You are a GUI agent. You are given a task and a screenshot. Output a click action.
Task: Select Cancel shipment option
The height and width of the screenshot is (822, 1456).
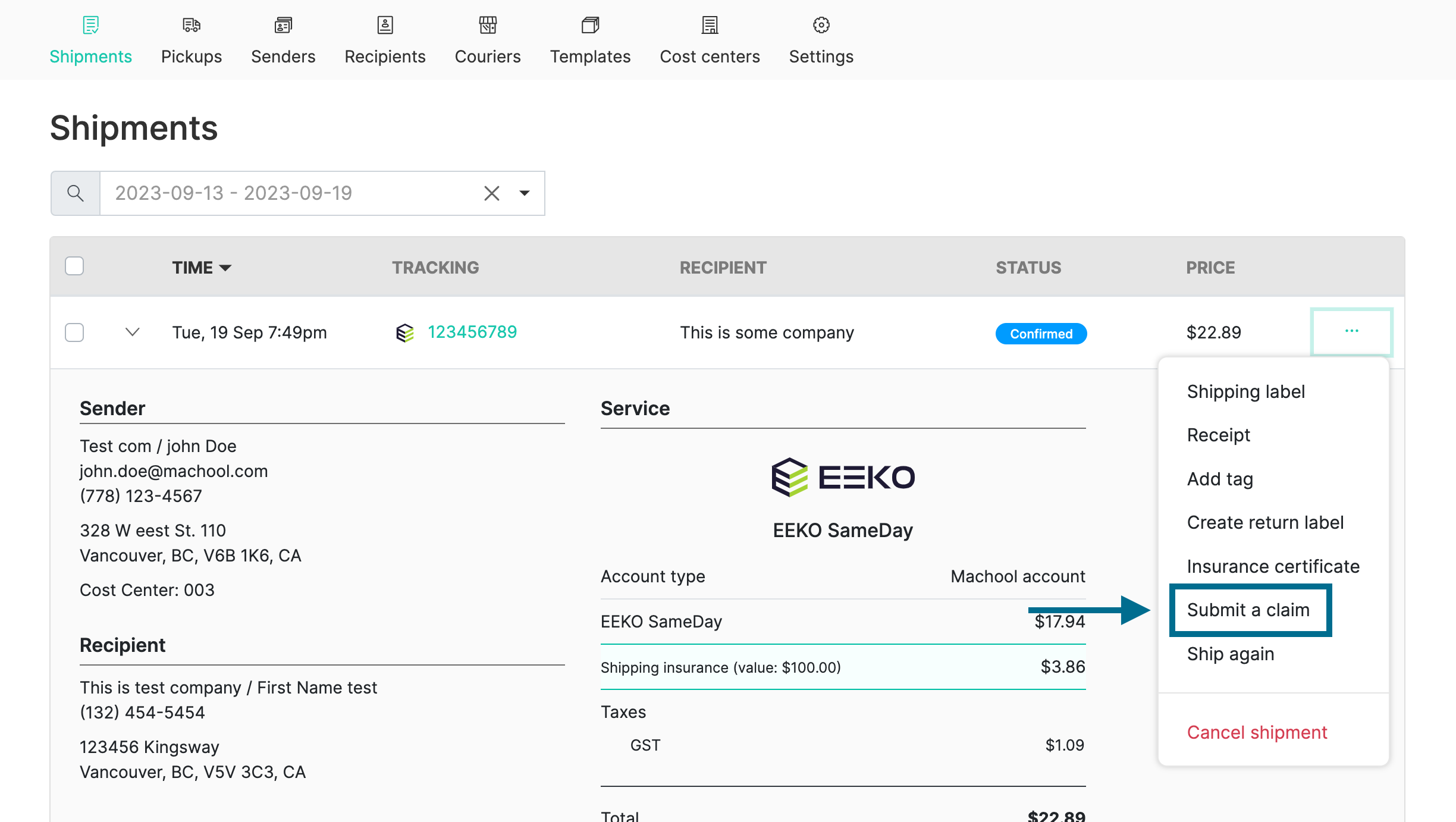coord(1257,731)
